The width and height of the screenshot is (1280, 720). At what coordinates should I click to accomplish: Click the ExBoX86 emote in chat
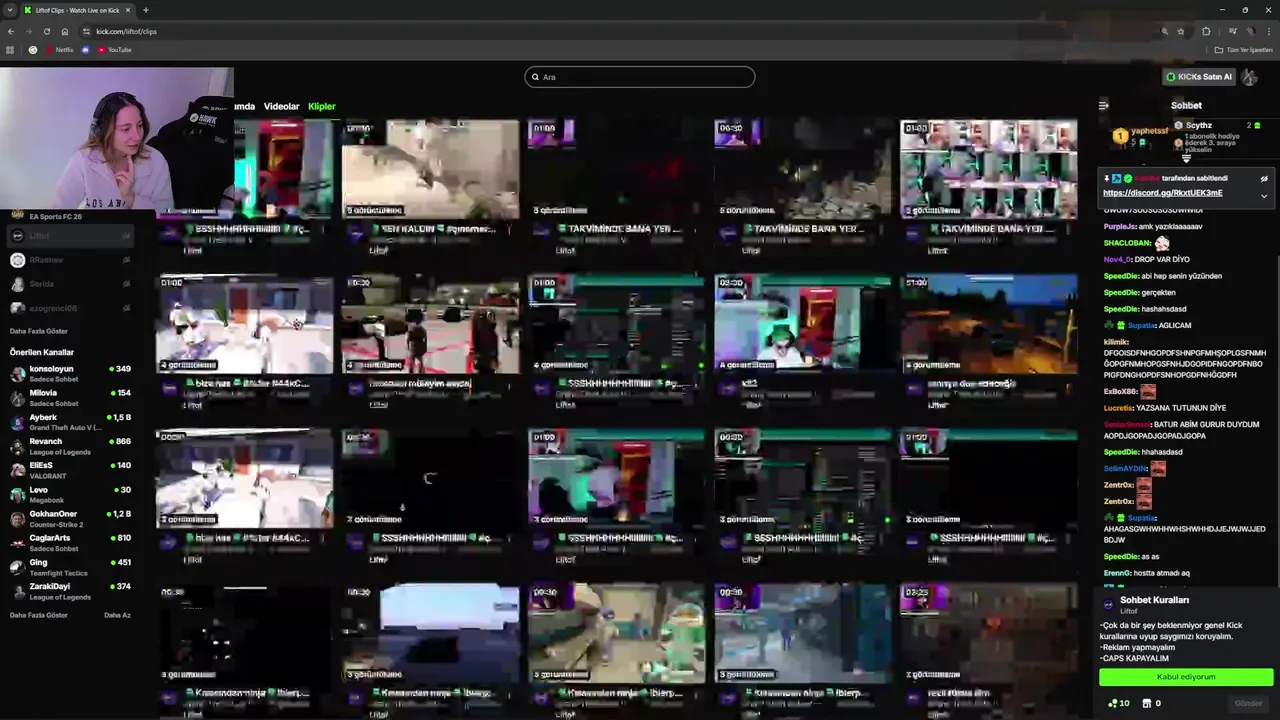click(x=1148, y=391)
